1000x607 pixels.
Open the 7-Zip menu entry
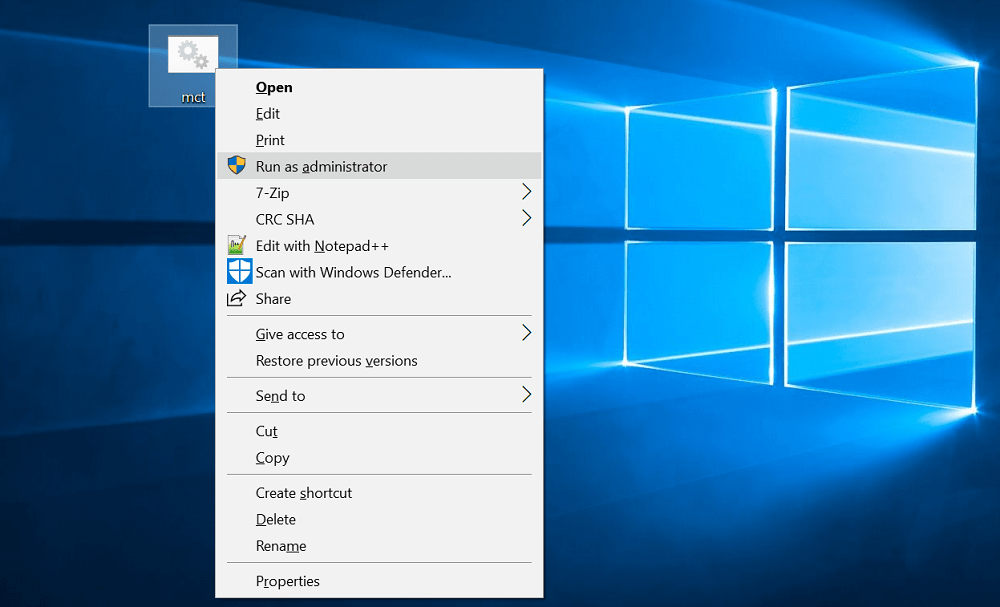(x=379, y=193)
